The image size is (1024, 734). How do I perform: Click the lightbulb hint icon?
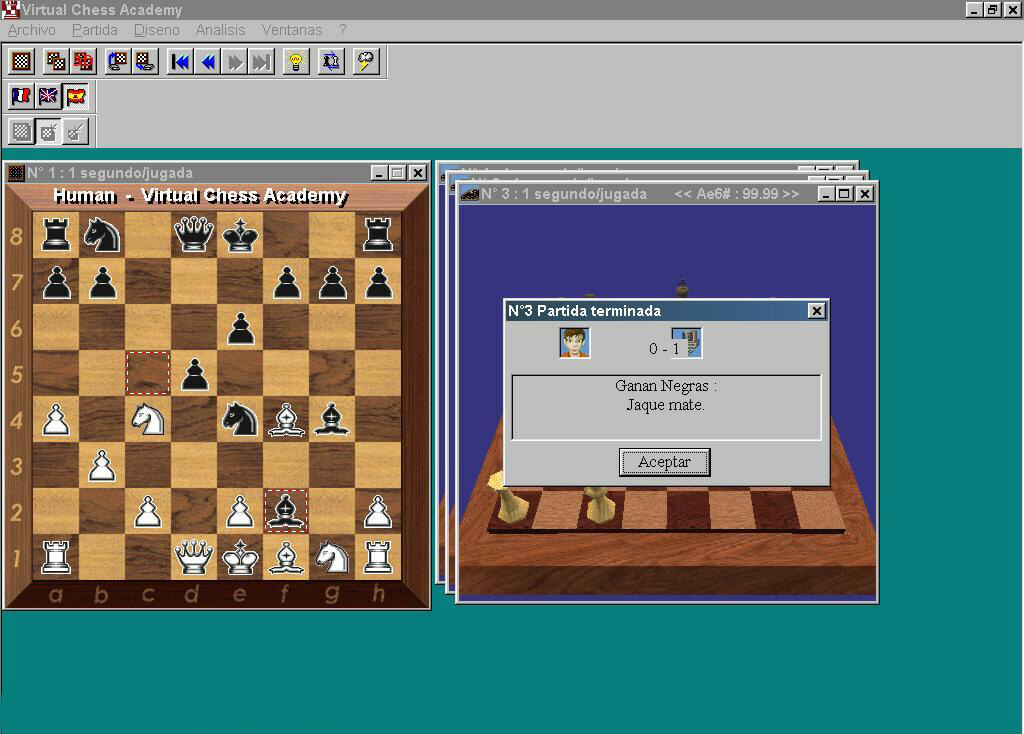point(296,62)
